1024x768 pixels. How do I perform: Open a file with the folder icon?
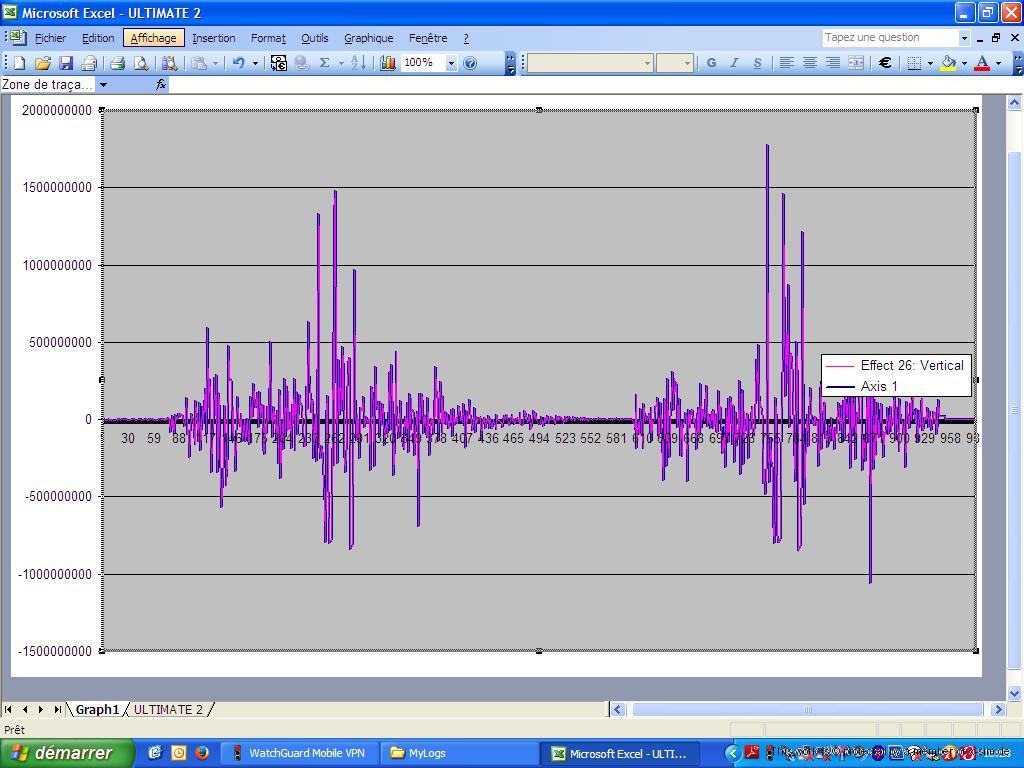tap(42, 63)
